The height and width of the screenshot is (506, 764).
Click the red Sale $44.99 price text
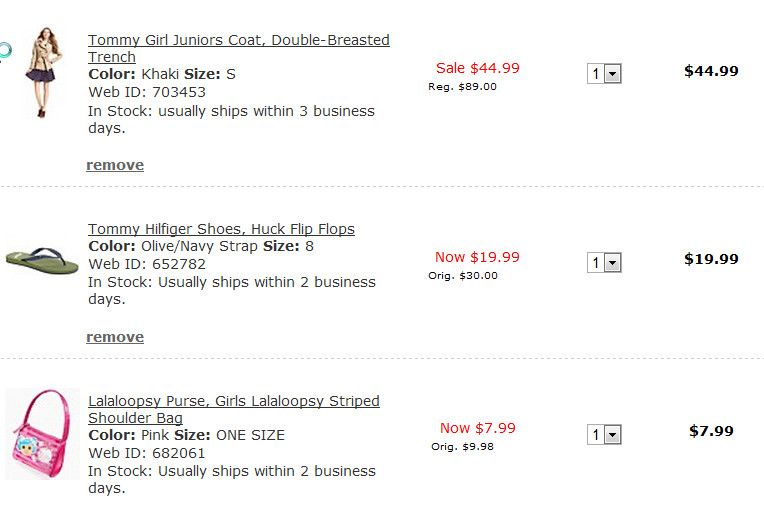click(x=477, y=68)
